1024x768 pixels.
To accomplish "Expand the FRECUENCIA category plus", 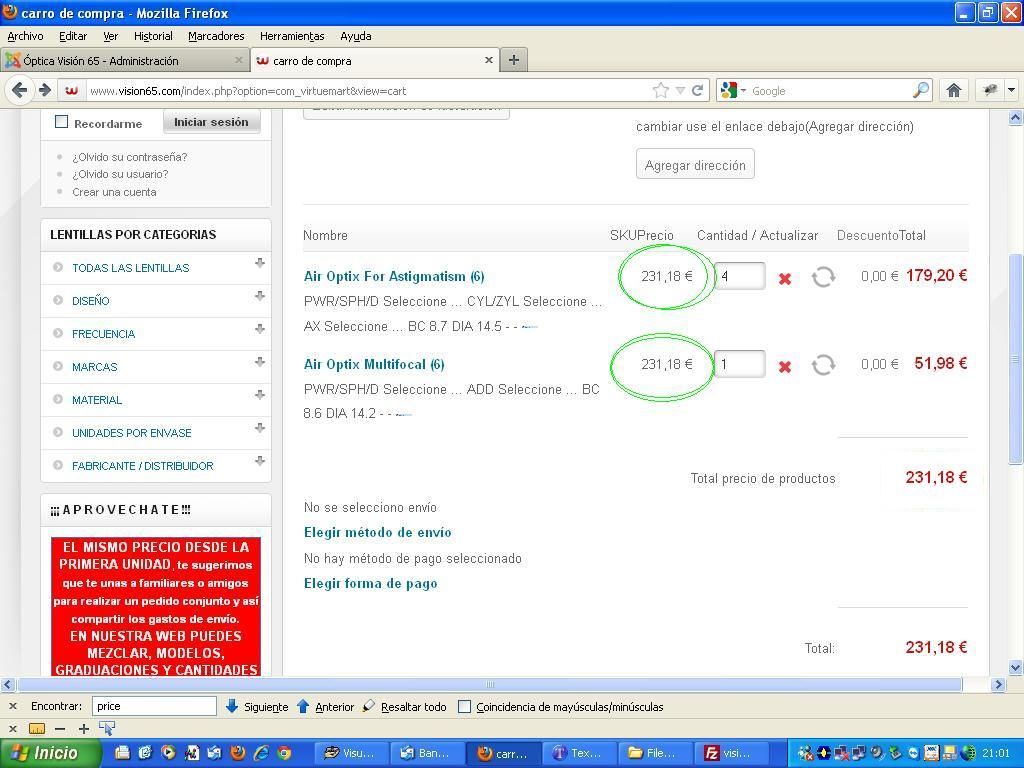I will 260,328.
